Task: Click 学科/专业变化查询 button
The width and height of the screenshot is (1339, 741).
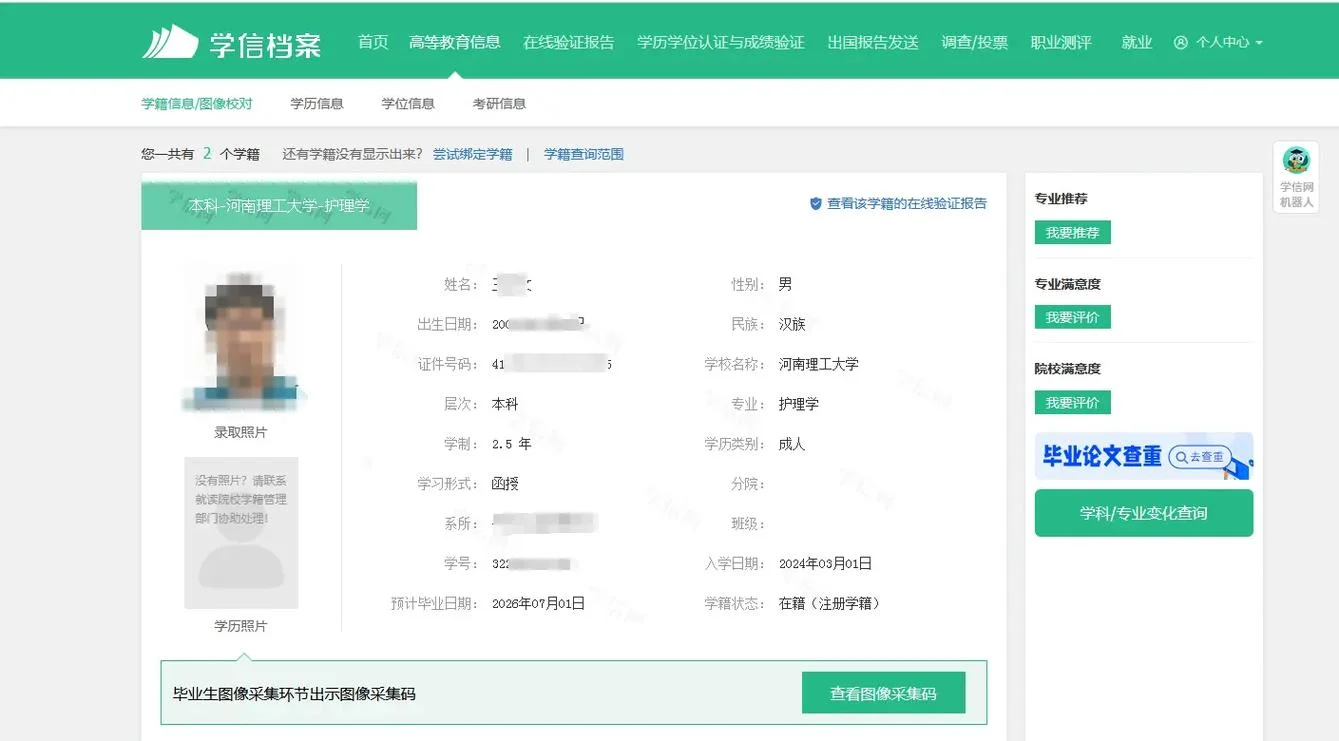Action: click(x=1144, y=513)
